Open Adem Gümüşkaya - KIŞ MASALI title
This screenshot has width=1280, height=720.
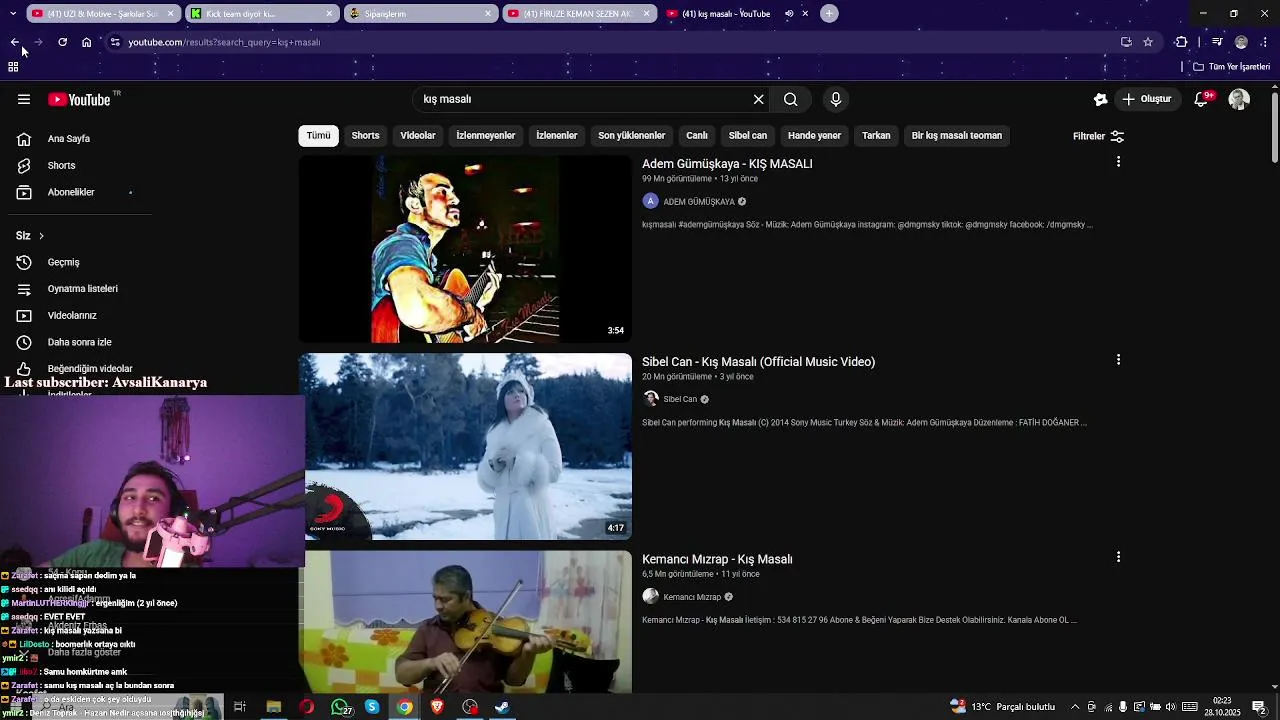coord(727,164)
